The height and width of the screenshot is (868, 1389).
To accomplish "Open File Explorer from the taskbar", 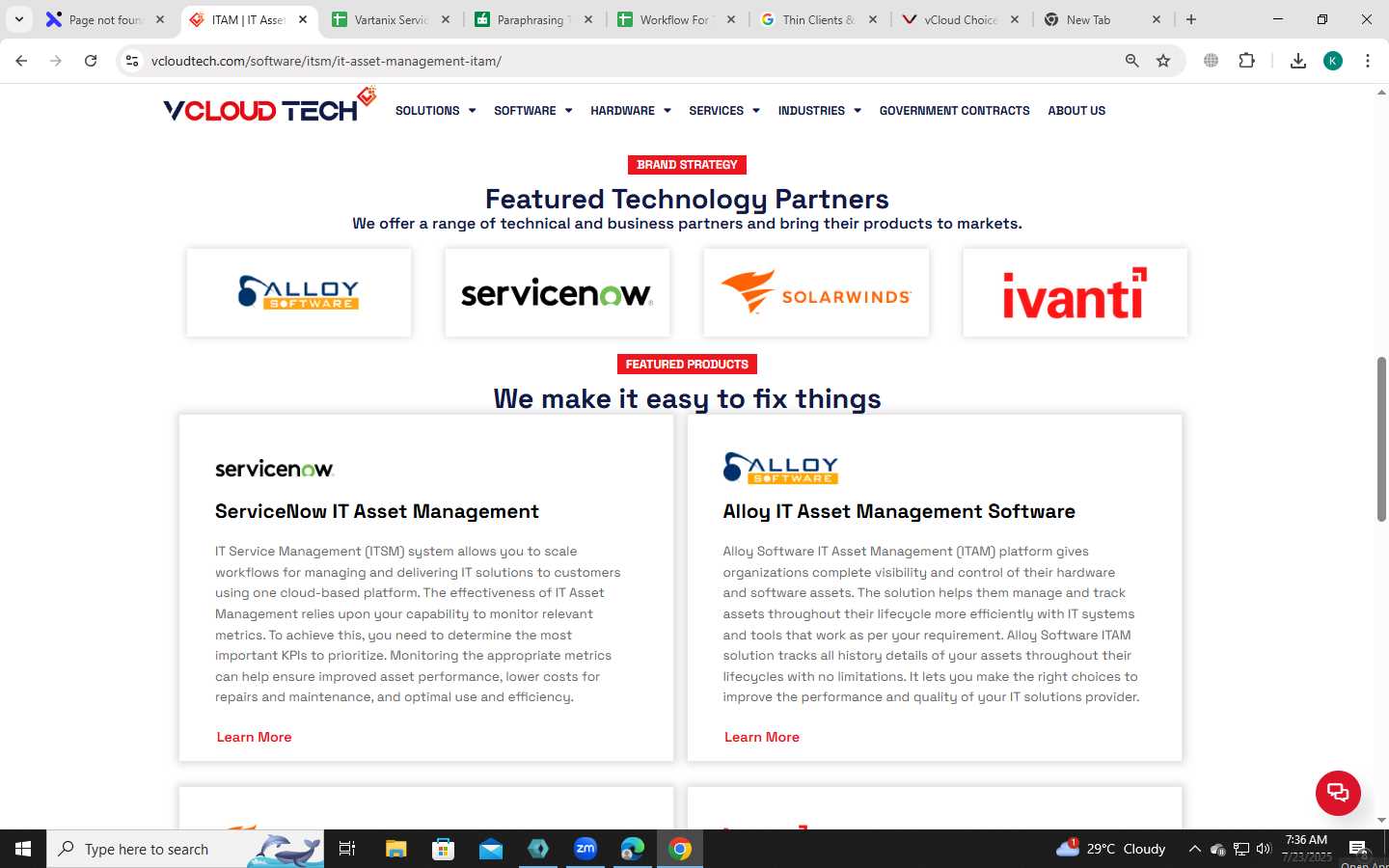I will click(395, 849).
